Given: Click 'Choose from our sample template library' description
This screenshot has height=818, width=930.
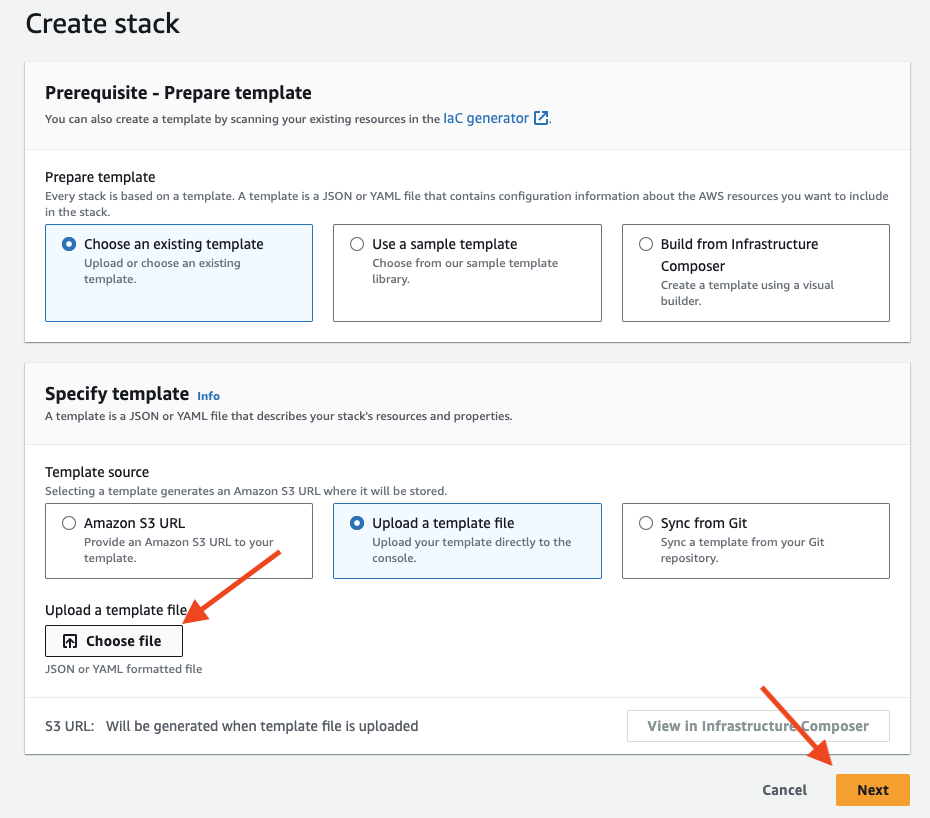Looking at the screenshot, I should [465, 271].
